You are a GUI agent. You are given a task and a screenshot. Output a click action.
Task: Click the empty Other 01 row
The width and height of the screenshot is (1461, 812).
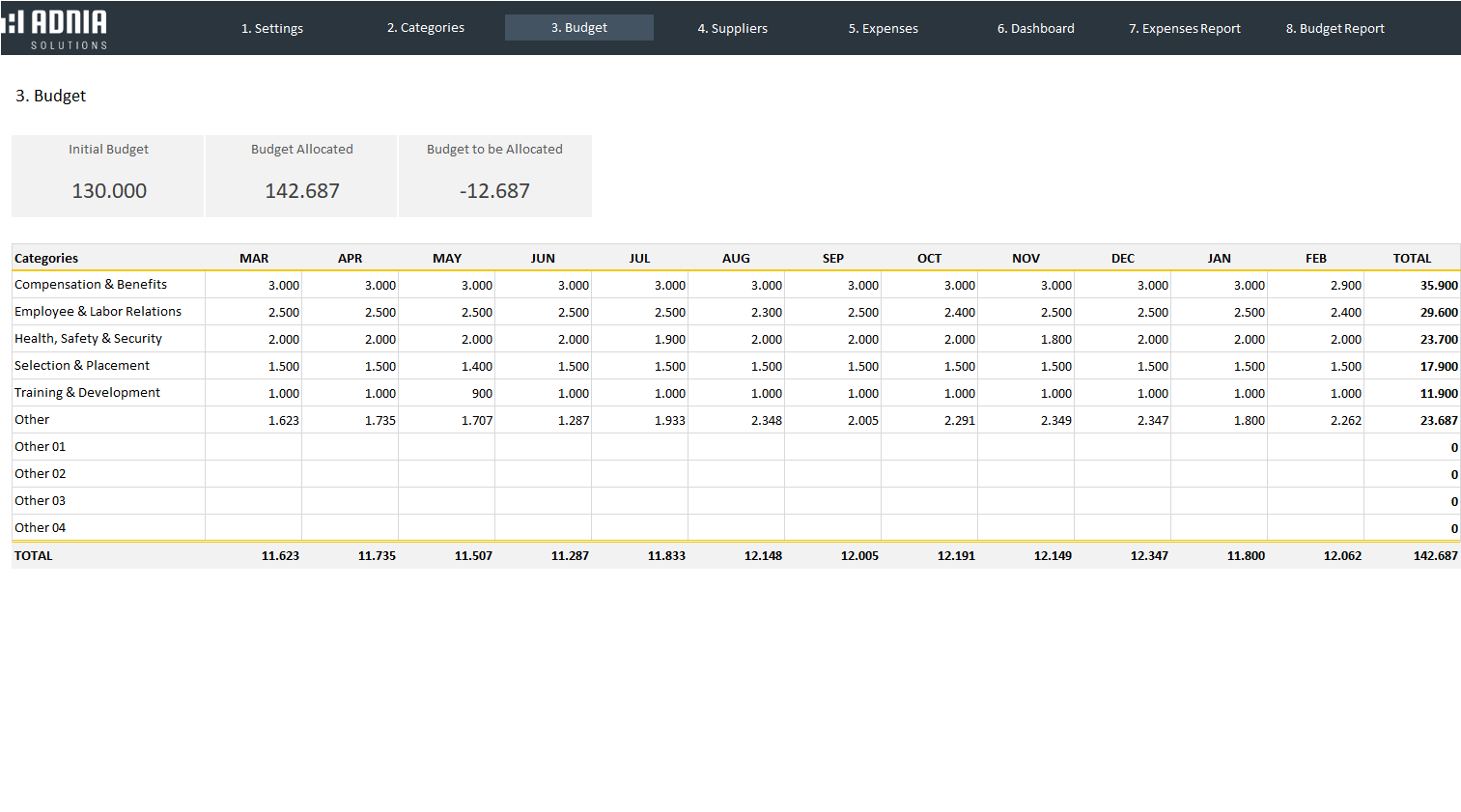pos(40,446)
